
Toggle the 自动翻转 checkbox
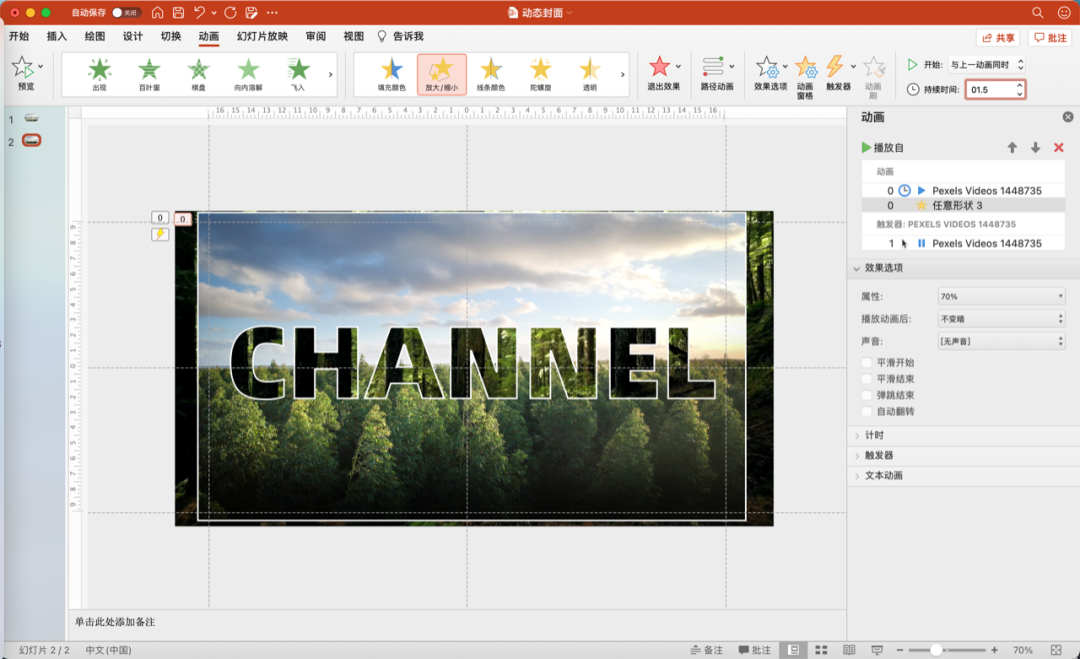[866, 412]
